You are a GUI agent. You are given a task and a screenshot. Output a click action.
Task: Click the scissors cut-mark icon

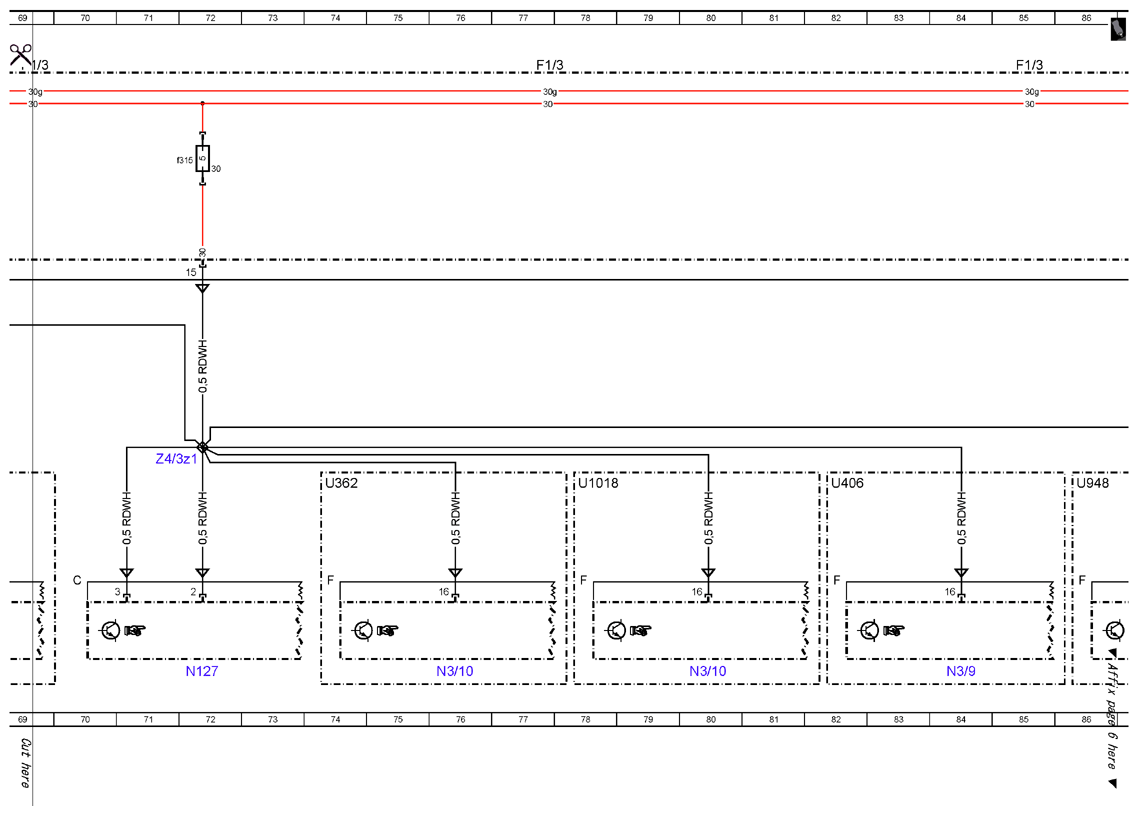pos(20,56)
